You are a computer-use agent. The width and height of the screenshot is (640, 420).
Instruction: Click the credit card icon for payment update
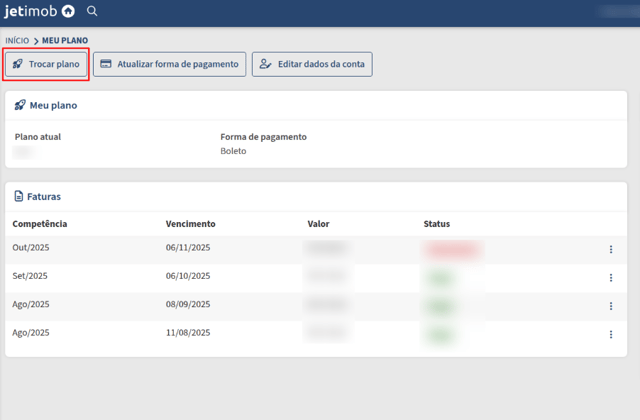click(106, 64)
